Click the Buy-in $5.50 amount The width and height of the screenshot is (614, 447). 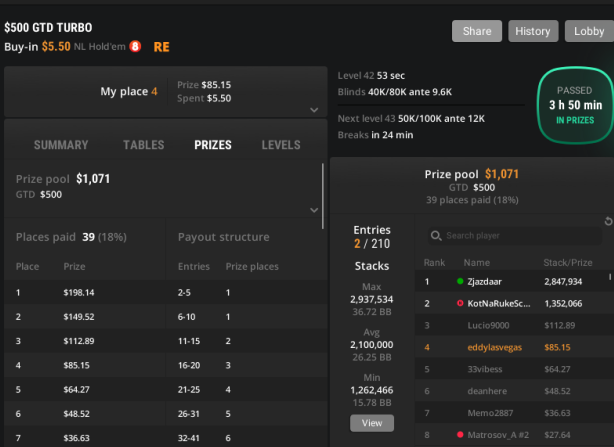56,47
